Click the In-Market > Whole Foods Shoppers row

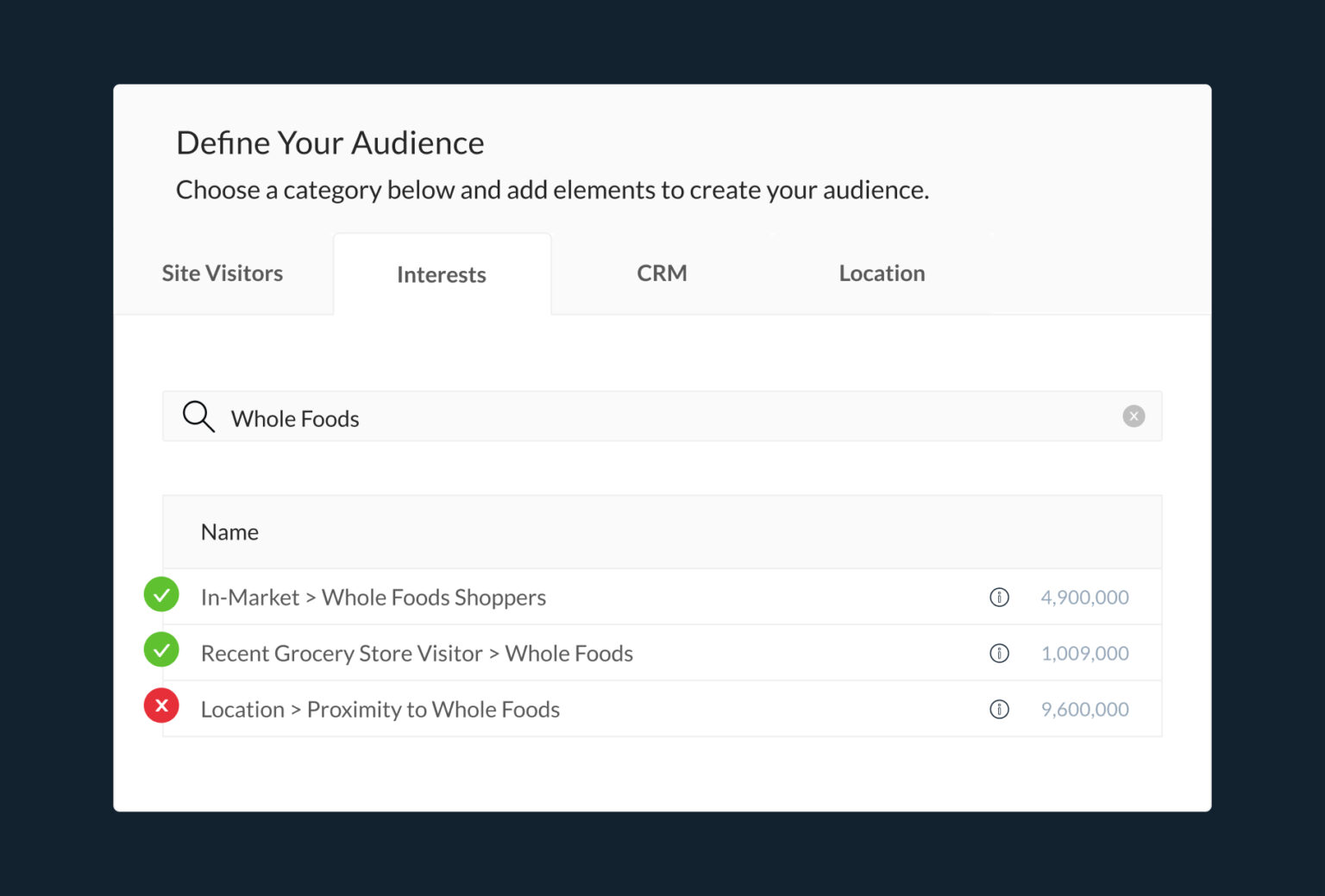click(x=374, y=596)
